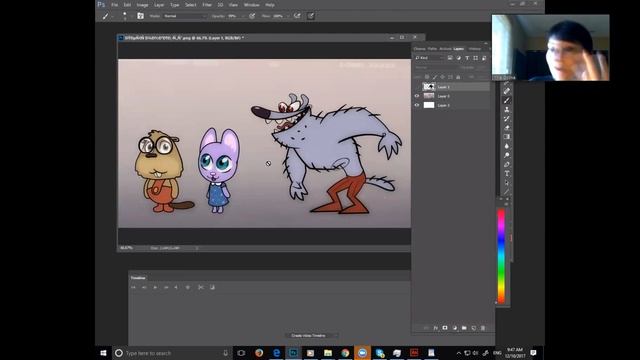The image size is (640, 360).
Task: Open Chrome from the taskbar
Action: coord(345,353)
